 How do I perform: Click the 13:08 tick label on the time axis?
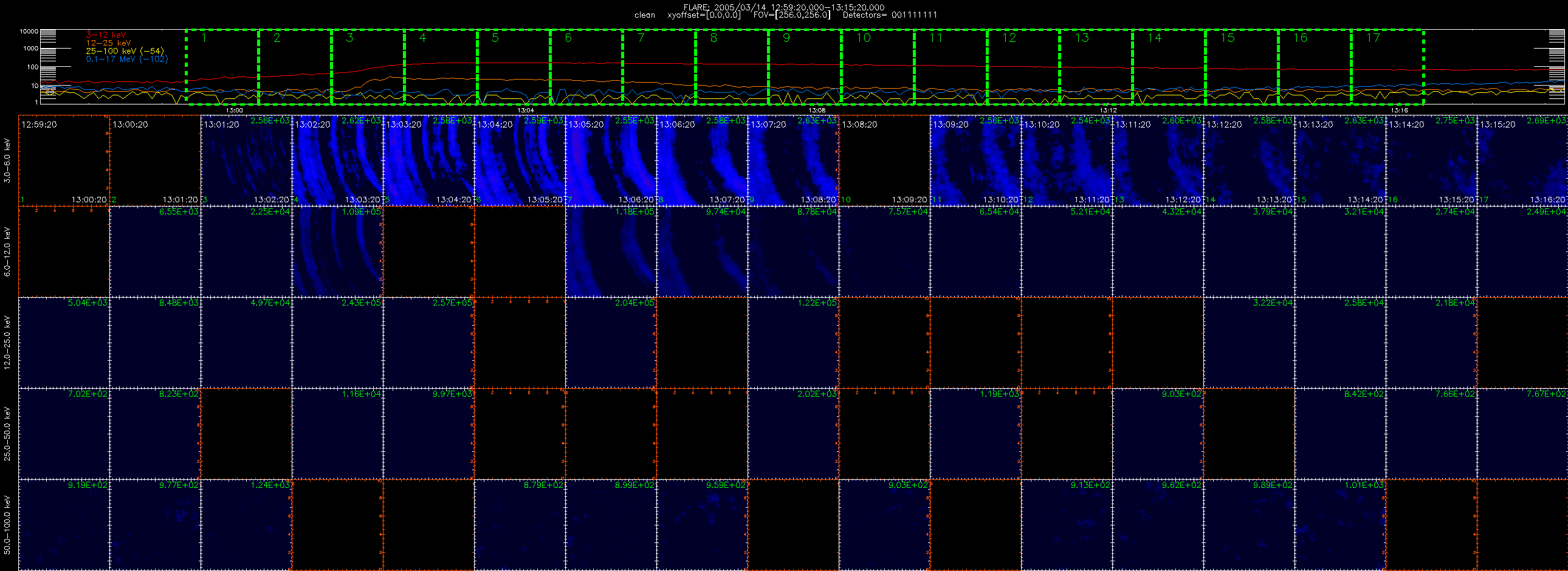click(817, 111)
